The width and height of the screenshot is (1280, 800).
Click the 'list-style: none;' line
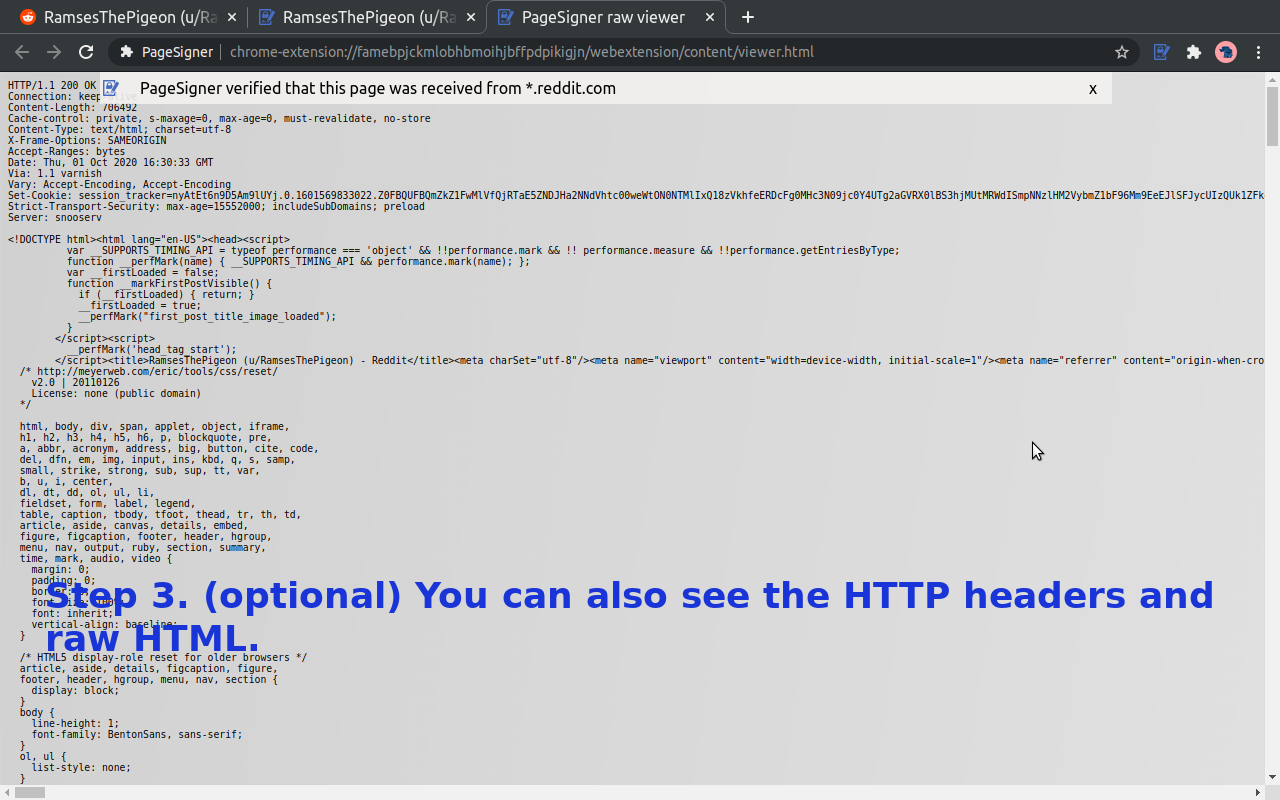click(81, 767)
